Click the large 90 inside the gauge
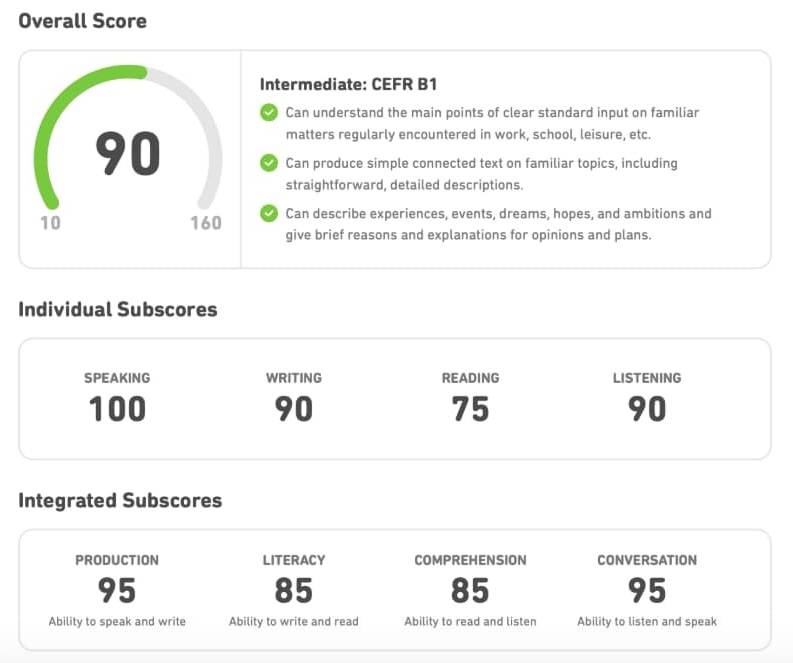Image resolution: width=793 pixels, height=663 pixels. 128,153
